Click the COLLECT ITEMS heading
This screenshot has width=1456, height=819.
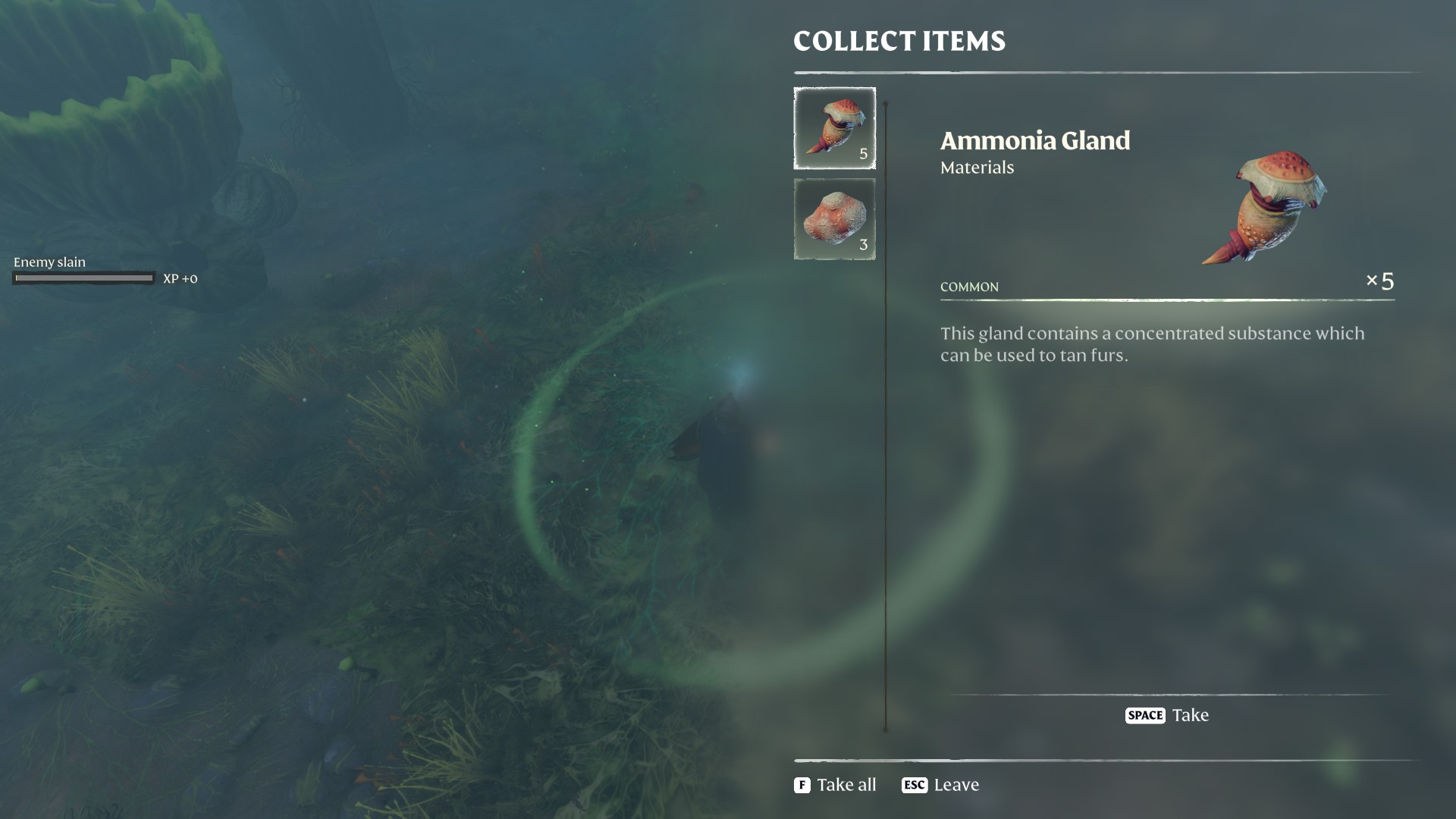pos(899,41)
